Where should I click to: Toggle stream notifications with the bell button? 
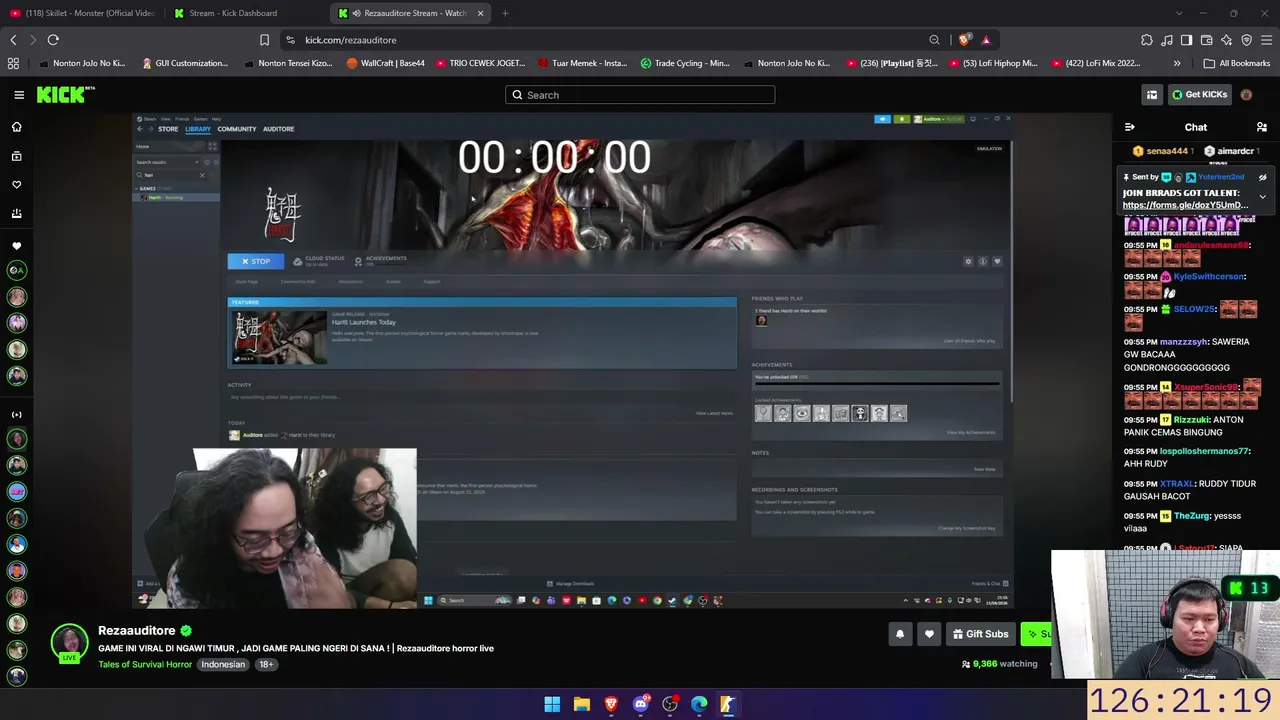900,634
